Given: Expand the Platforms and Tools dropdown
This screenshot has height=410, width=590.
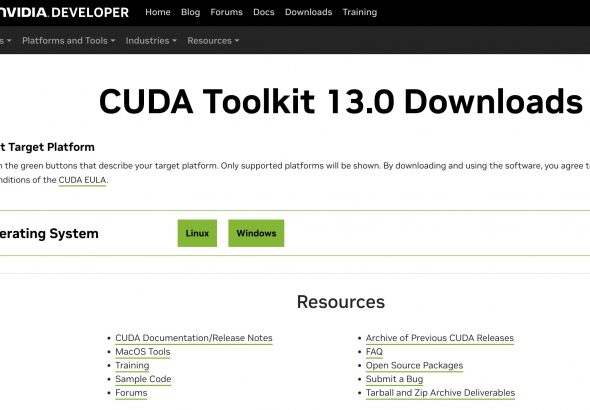Looking at the screenshot, I should [x=68, y=41].
